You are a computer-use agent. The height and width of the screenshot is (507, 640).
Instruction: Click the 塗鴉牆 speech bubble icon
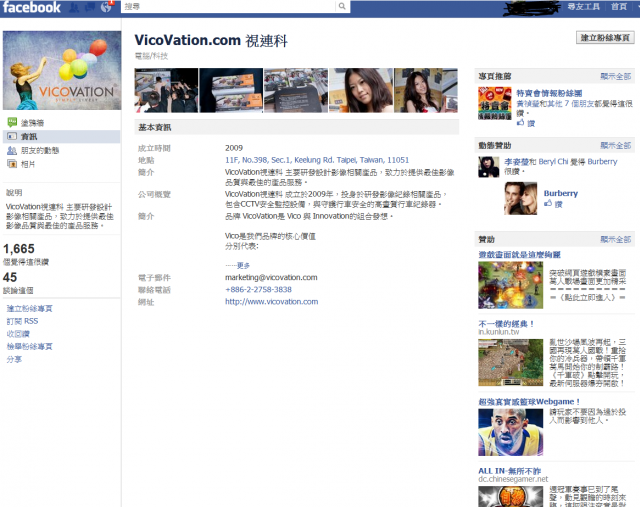point(12,122)
